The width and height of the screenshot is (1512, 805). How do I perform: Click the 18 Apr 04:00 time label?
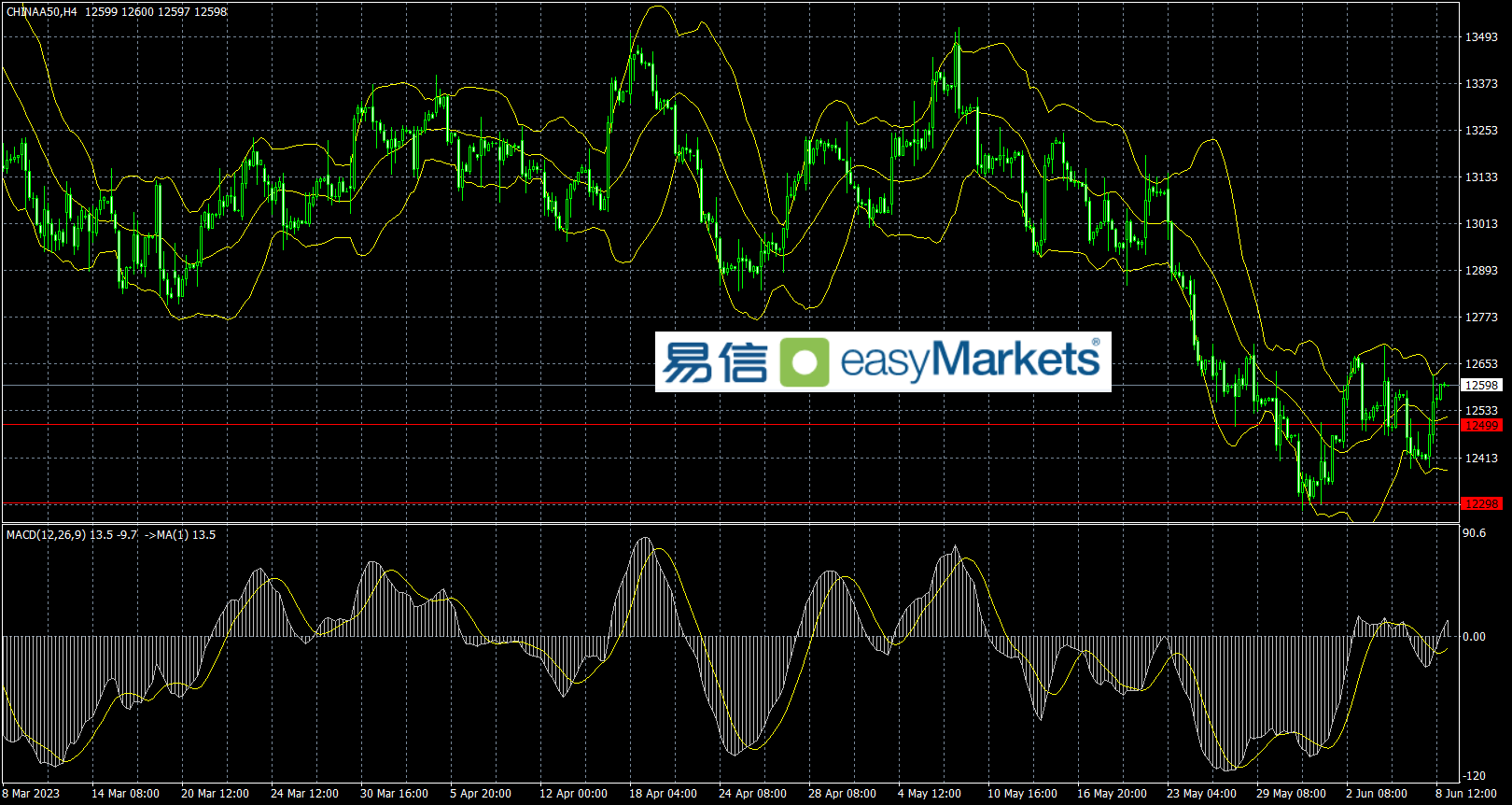coord(663,794)
